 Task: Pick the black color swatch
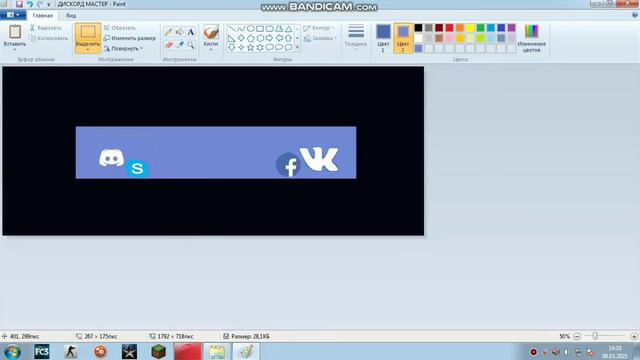418,28
